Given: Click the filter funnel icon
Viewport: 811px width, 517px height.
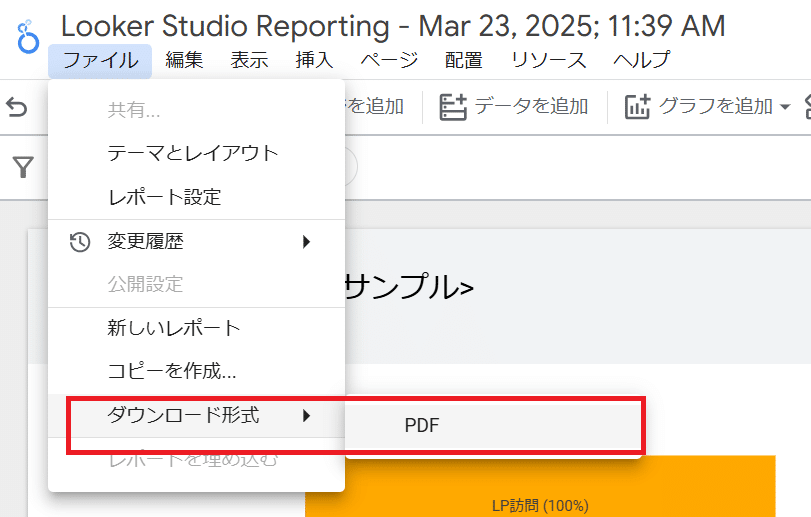Looking at the screenshot, I should point(23,168).
